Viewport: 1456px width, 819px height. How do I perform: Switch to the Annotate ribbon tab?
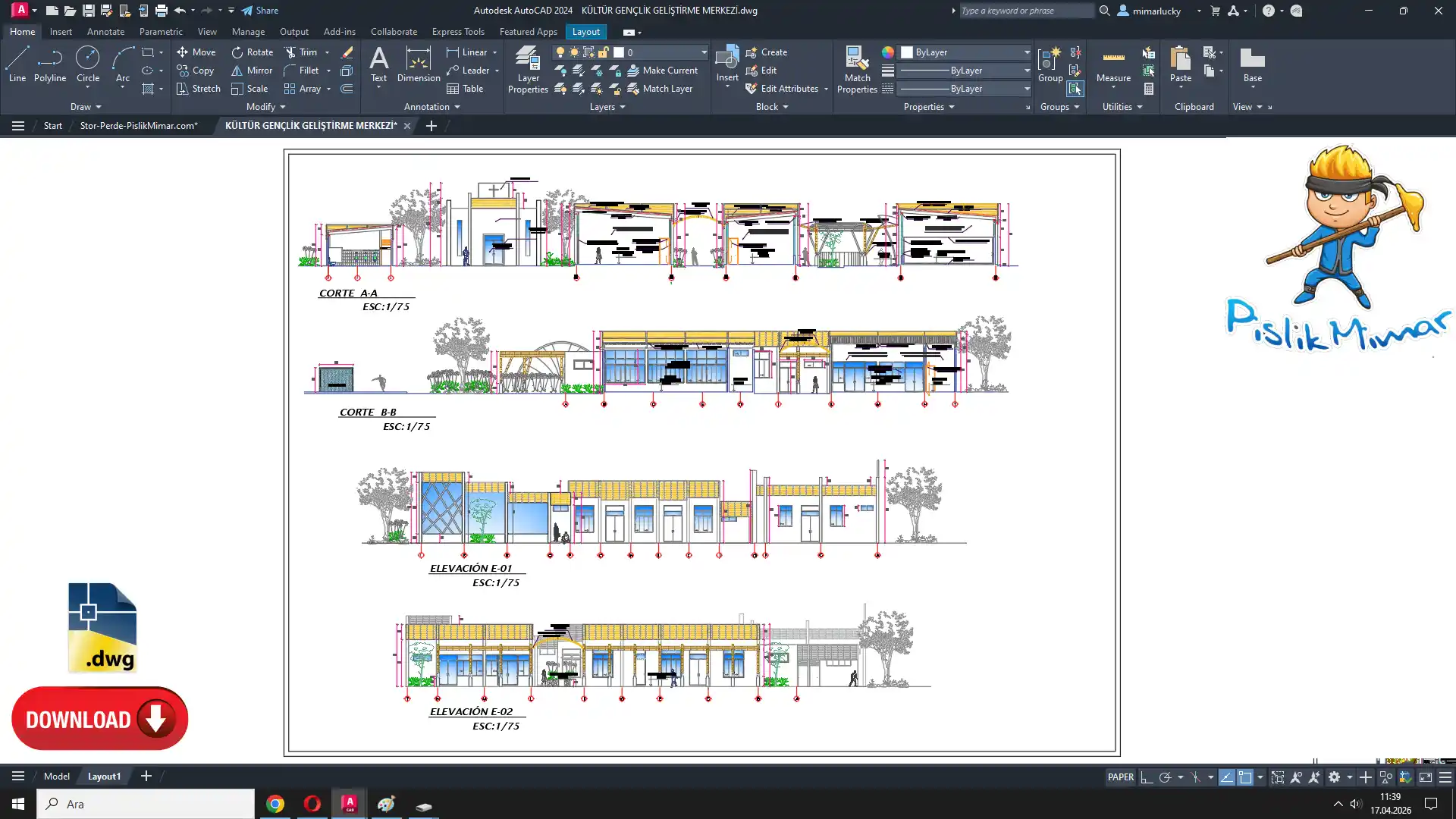point(105,32)
